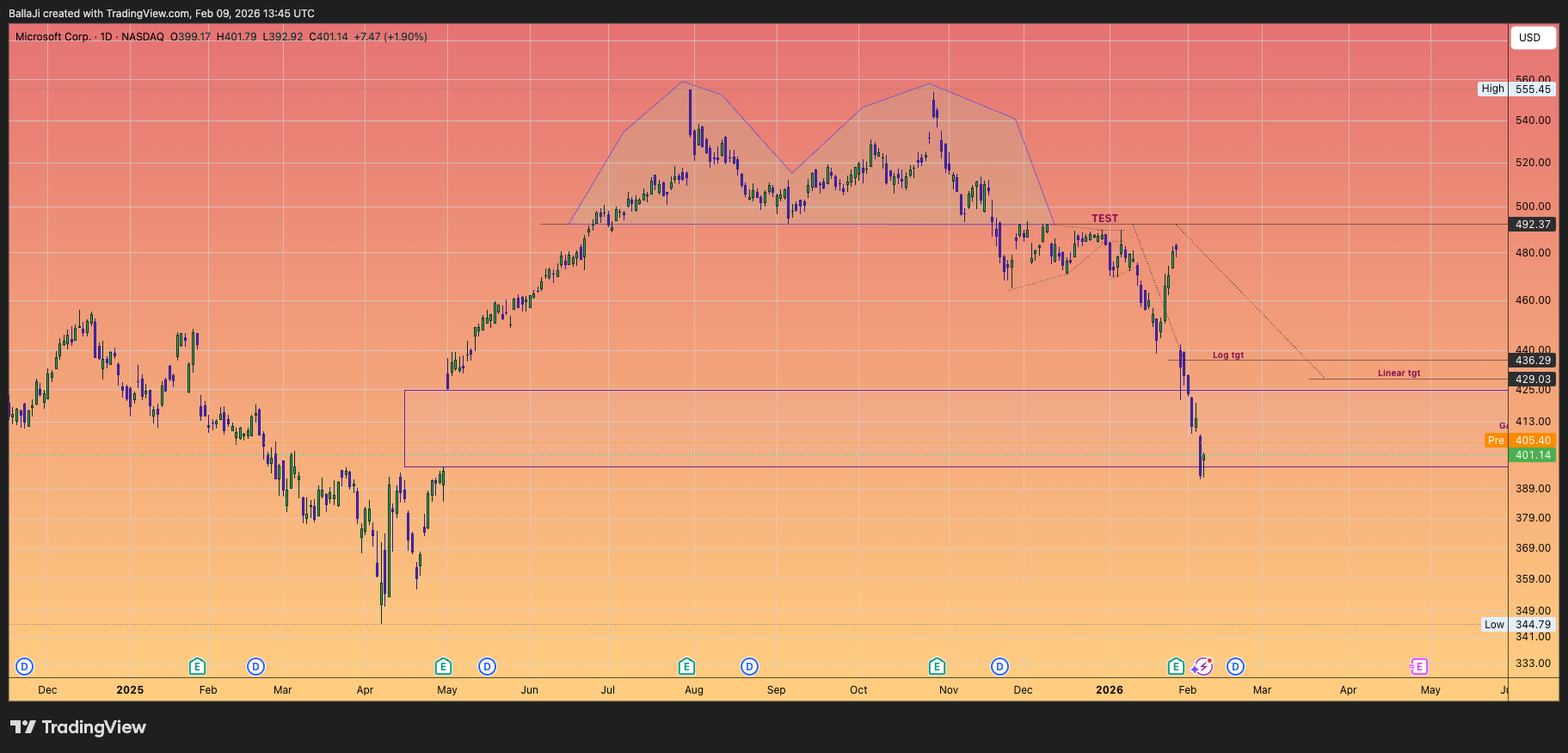Click the 333.00 price axis tick
The width and height of the screenshot is (1568, 753).
[x=1534, y=664]
